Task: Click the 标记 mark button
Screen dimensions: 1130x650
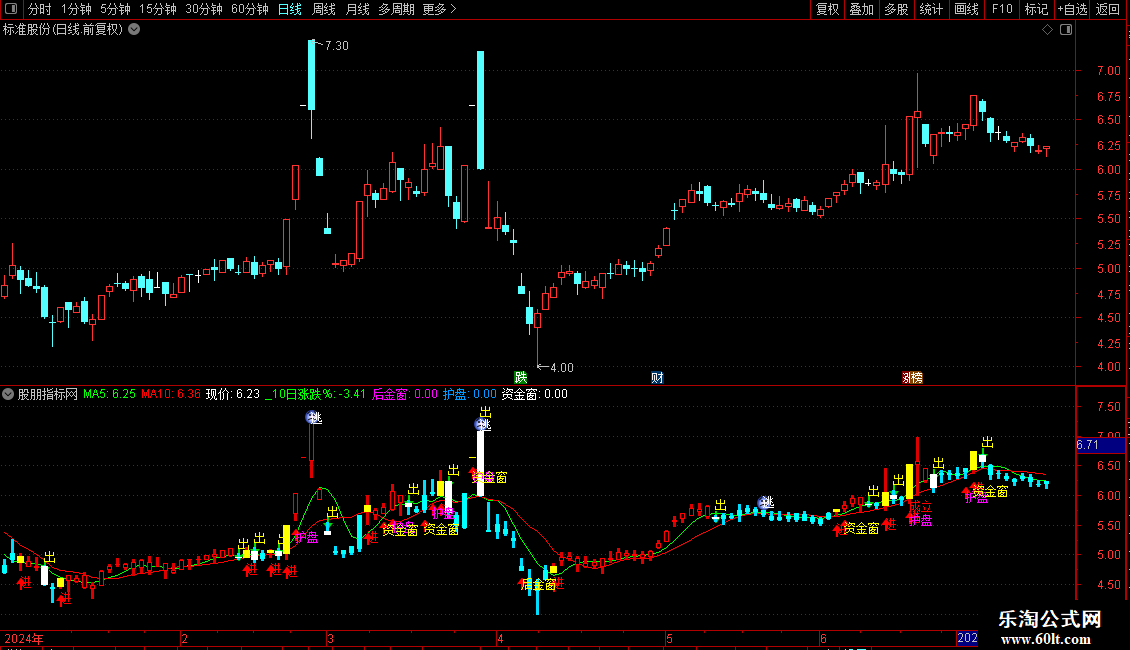Action: click(1036, 9)
